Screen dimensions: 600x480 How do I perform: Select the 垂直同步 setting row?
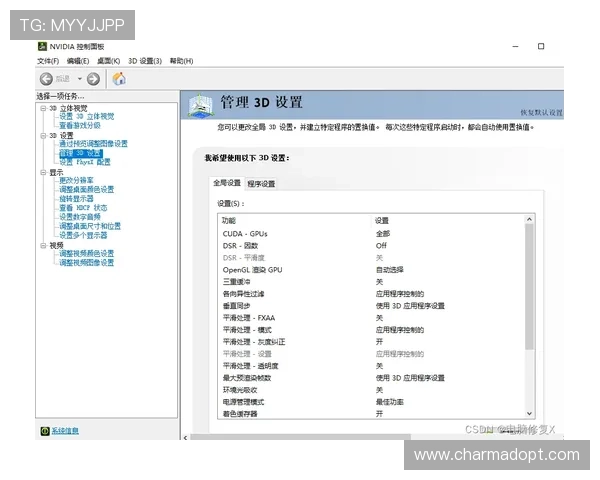371,306
